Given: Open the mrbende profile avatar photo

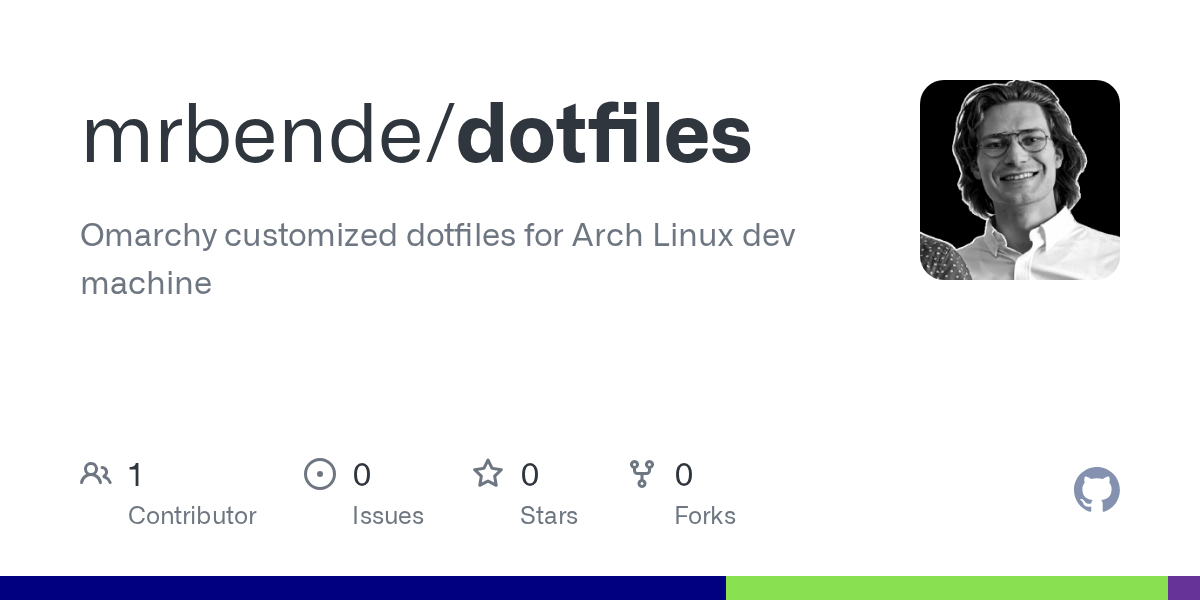Looking at the screenshot, I should coord(1020,180).
